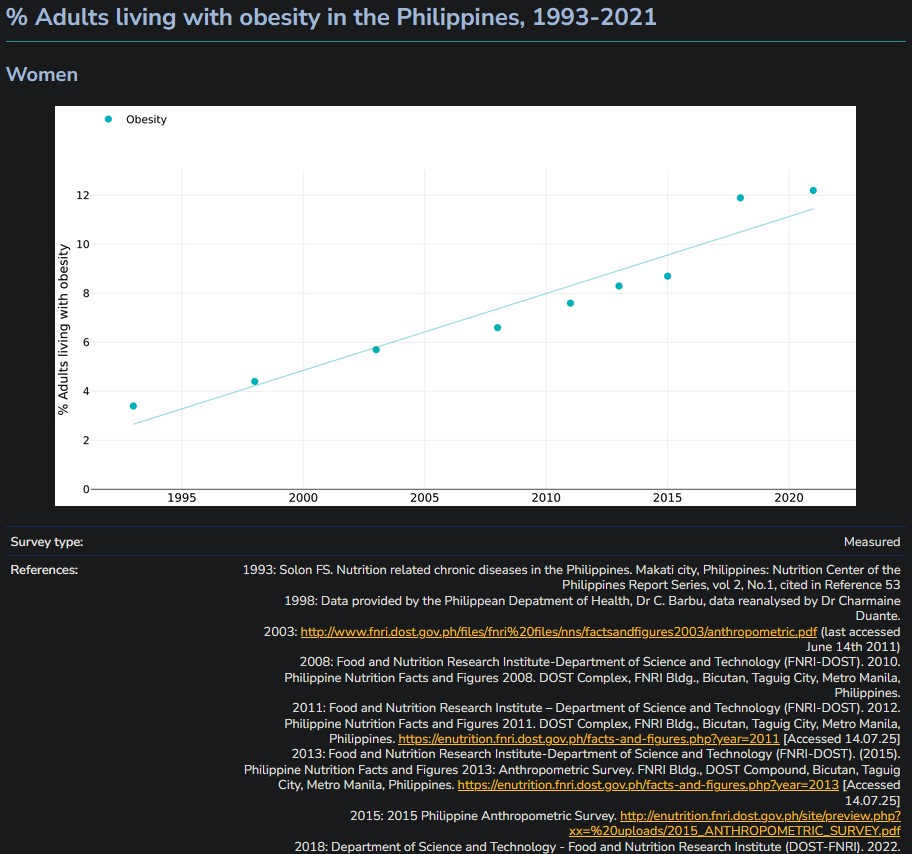This screenshot has height=854, width=912.
Task: Click the y-axis tick label 10
Action: (x=83, y=244)
